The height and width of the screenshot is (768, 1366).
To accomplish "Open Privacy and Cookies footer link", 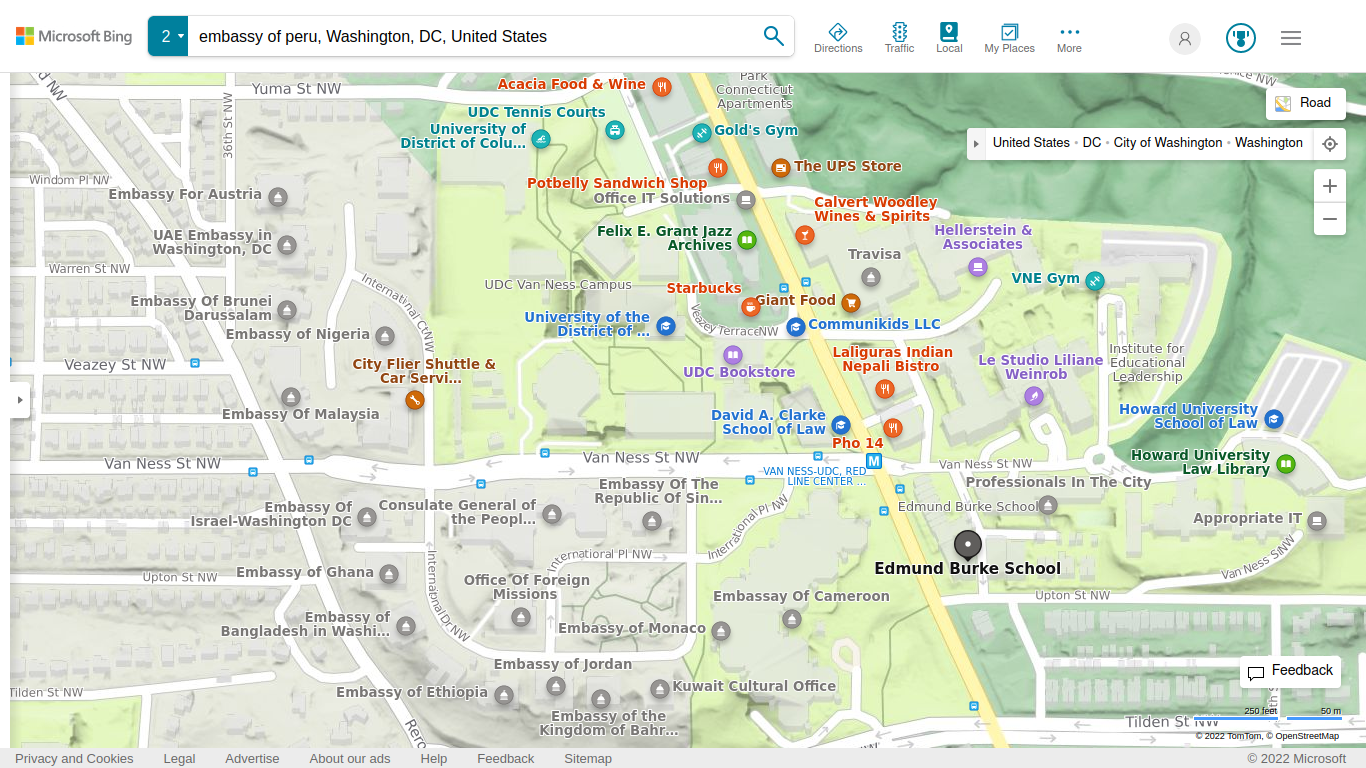I will 74,759.
